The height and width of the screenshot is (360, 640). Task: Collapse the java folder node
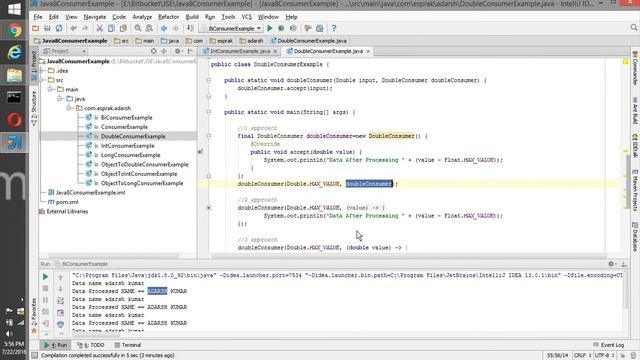pyautogui.click(x=60, y=99)
